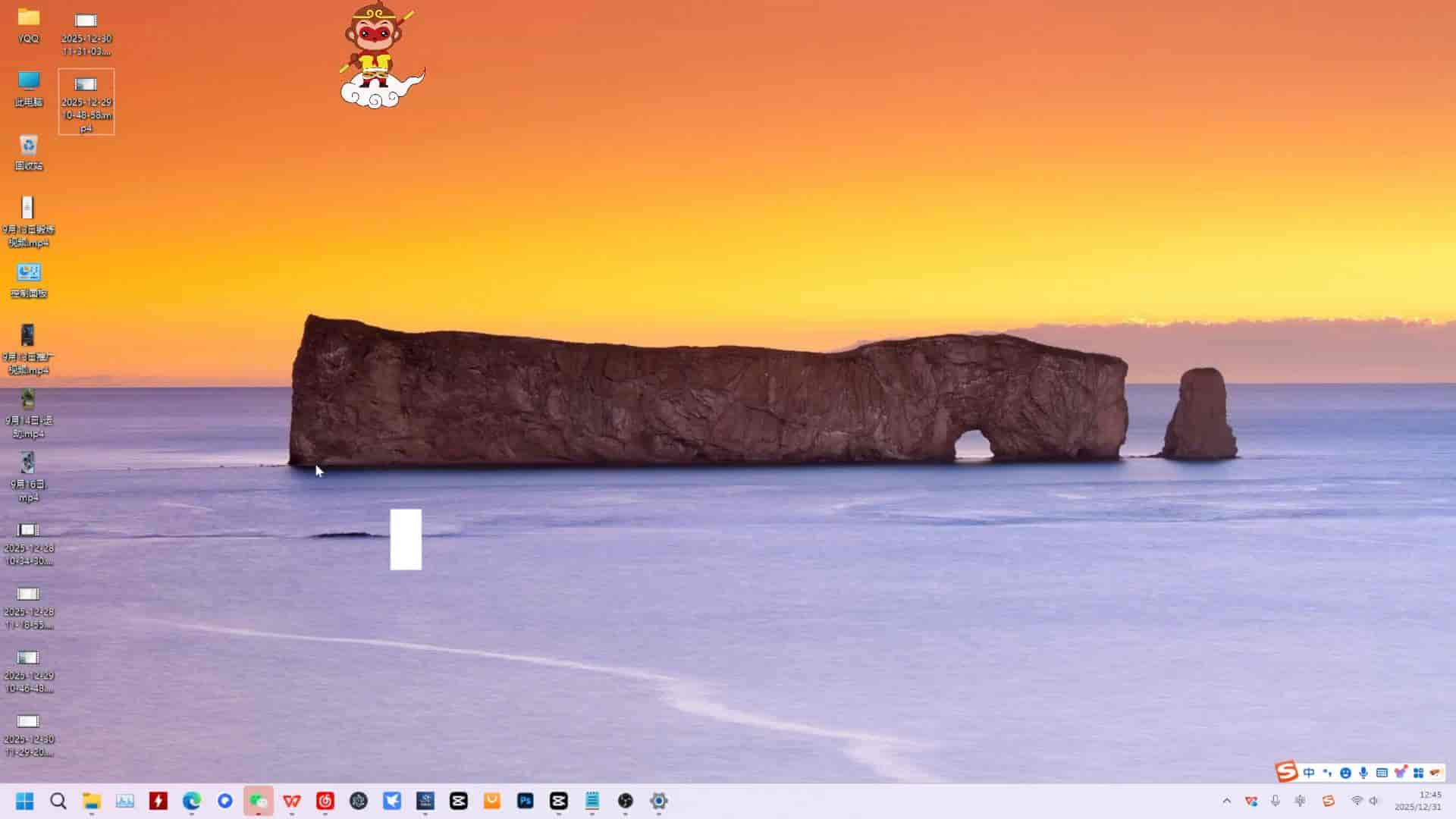Open the volume speaker tray icon
Image resolution: width=1456 pixels, height=819 pixels.
(1374, 801)
